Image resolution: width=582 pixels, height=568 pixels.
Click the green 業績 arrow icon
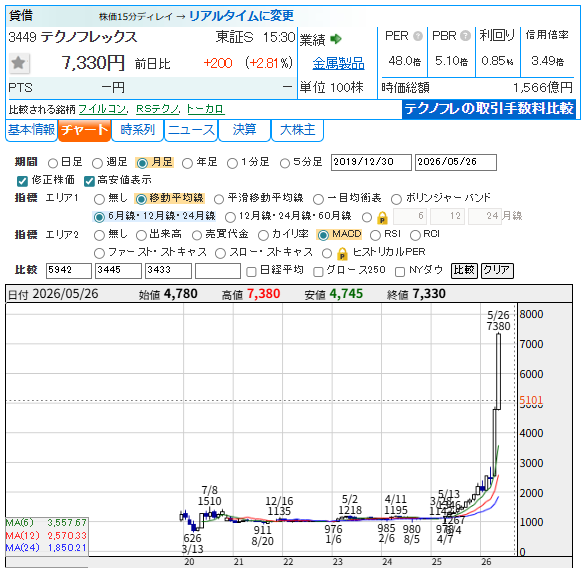pos(336,39)
